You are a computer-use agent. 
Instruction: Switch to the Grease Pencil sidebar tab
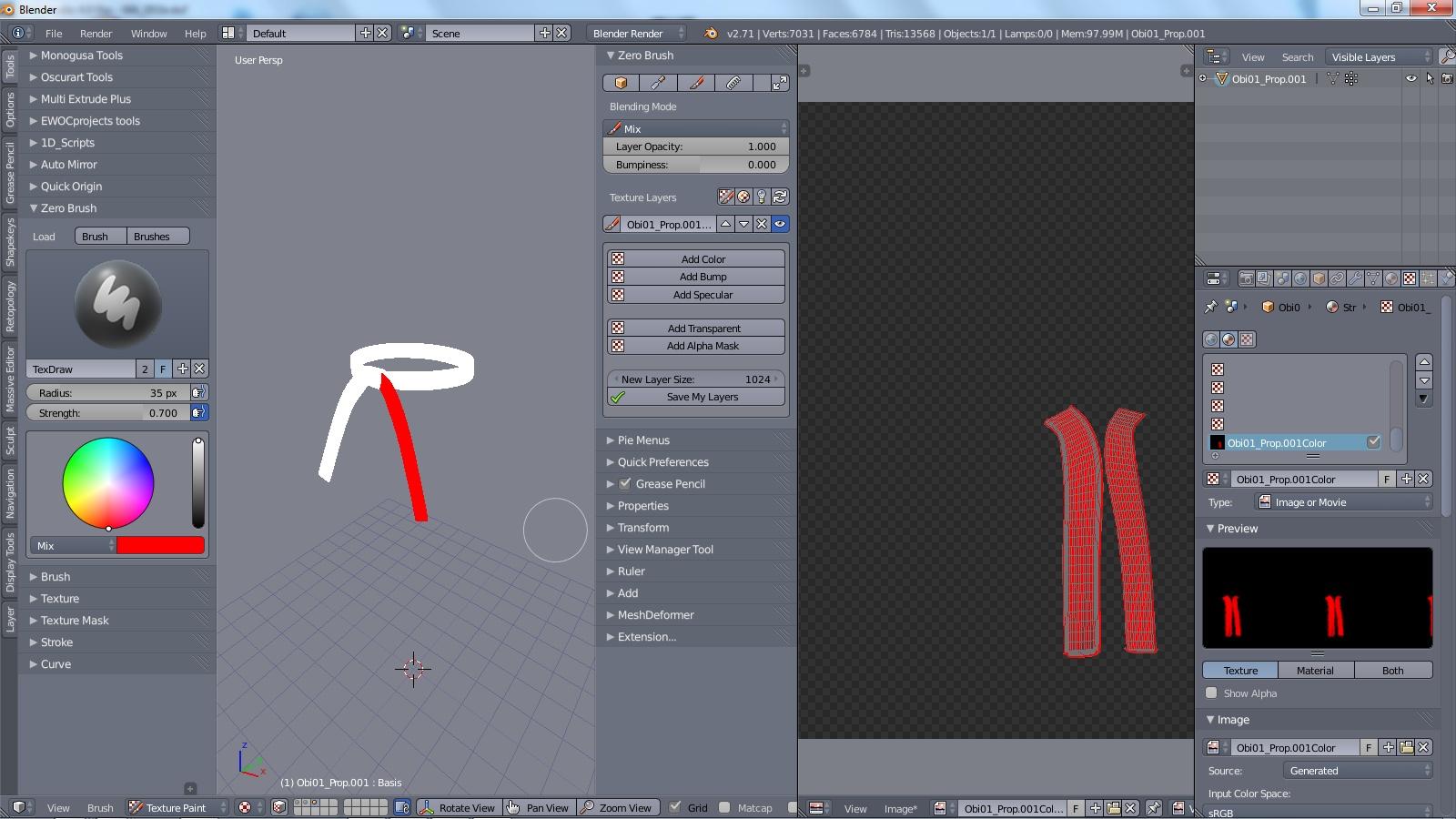tap(10, 173)
